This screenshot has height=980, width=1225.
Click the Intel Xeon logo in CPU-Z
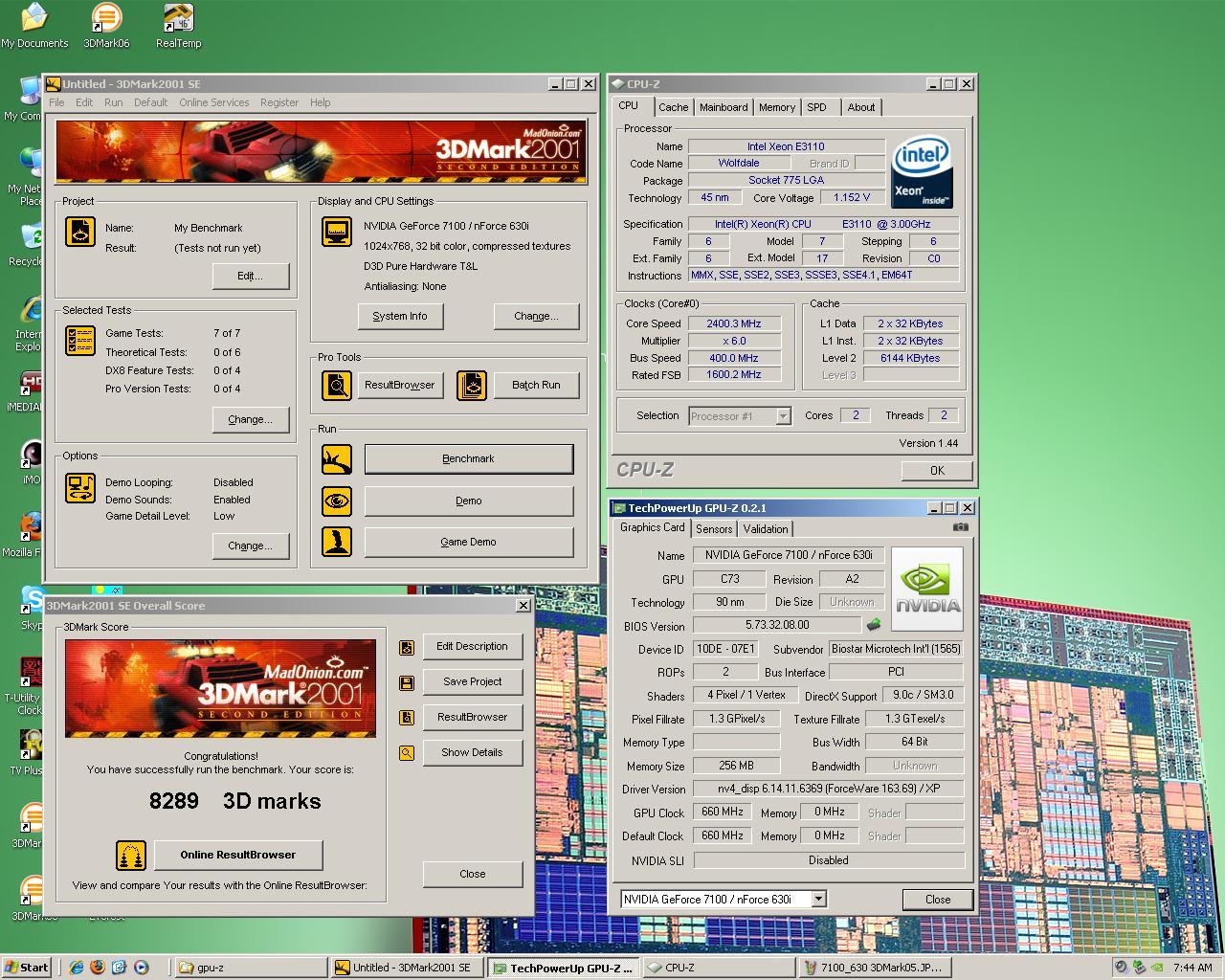[922, 173]
